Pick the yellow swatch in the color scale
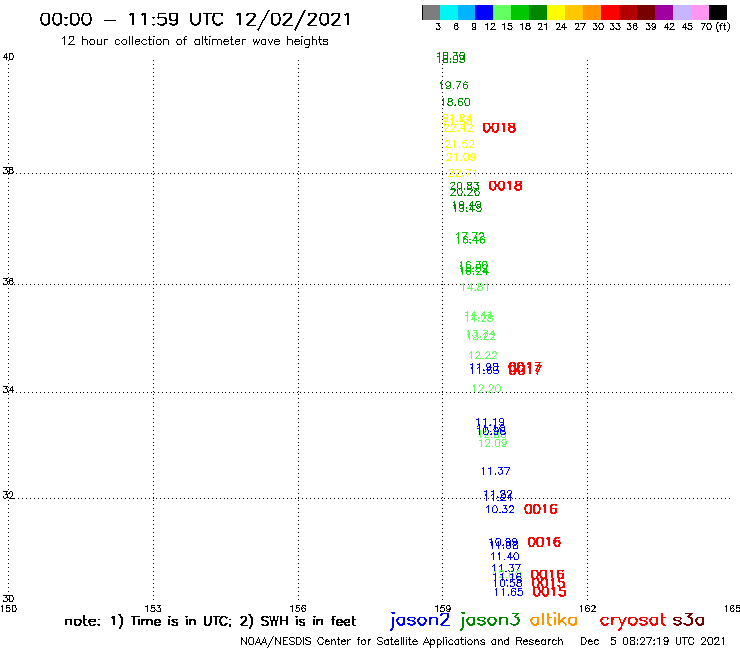The height and width of the screenshot is (650, 740). coord(556,12)
